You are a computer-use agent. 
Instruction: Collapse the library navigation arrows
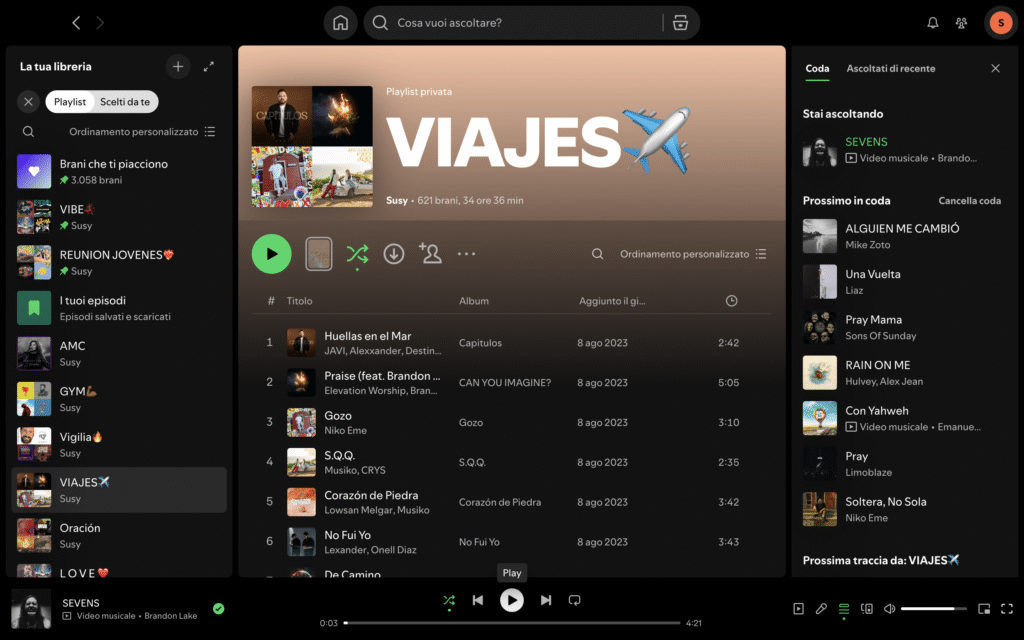[209, 66]
